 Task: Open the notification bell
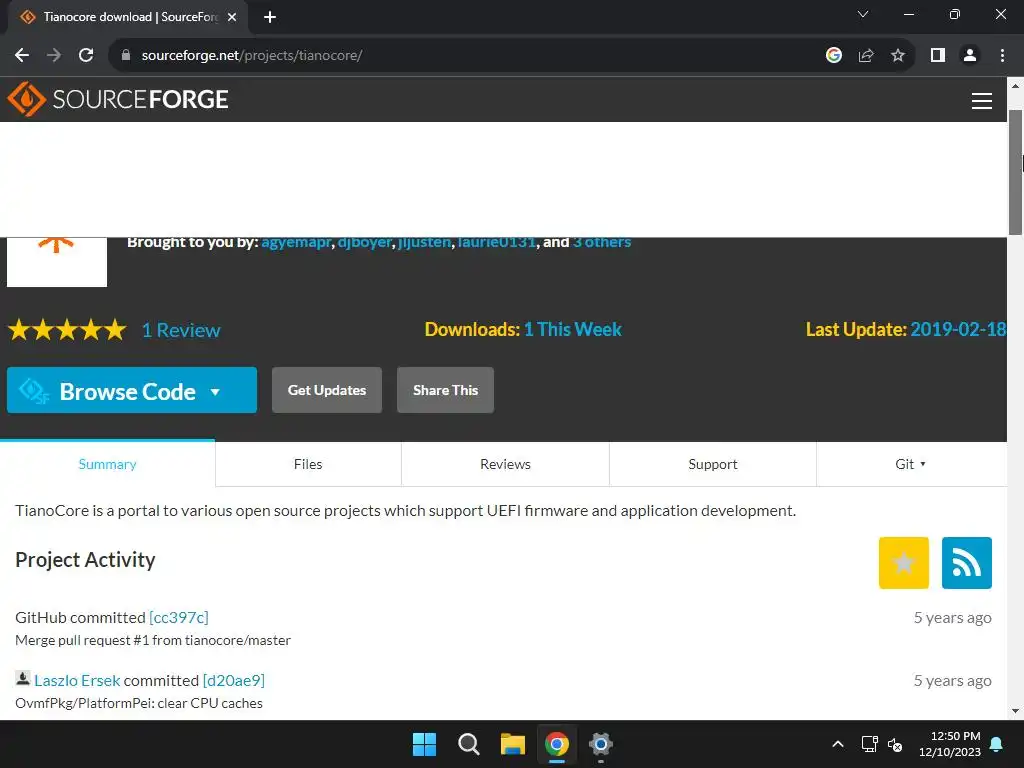(997, 744)
